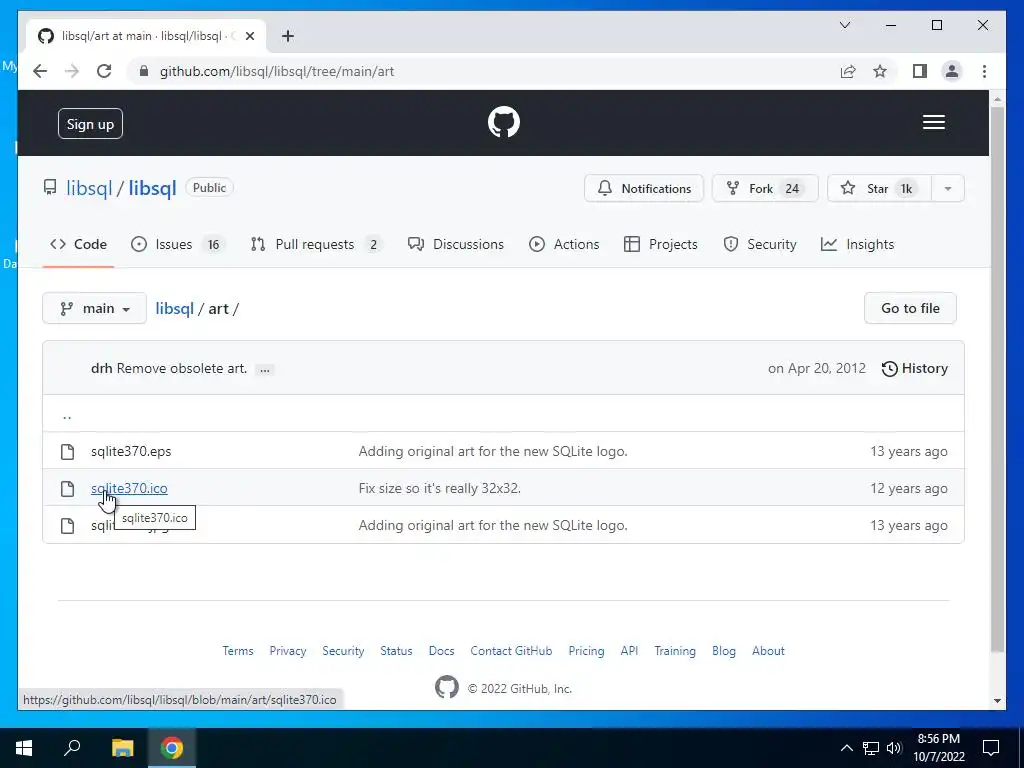Open the Status footer link
The image size is (1024, 768).
pyautogui.click(x=396, y=651)
